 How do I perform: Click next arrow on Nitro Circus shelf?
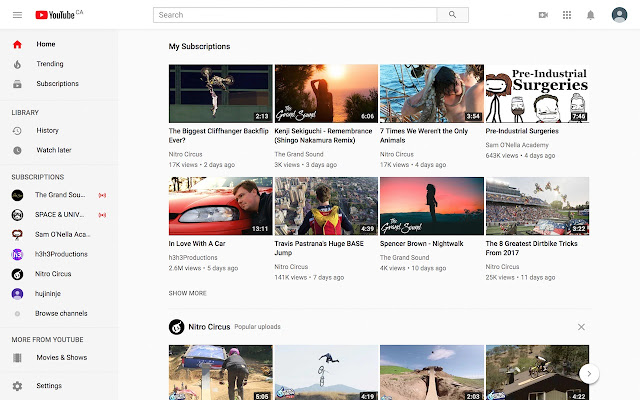[589, 373]
